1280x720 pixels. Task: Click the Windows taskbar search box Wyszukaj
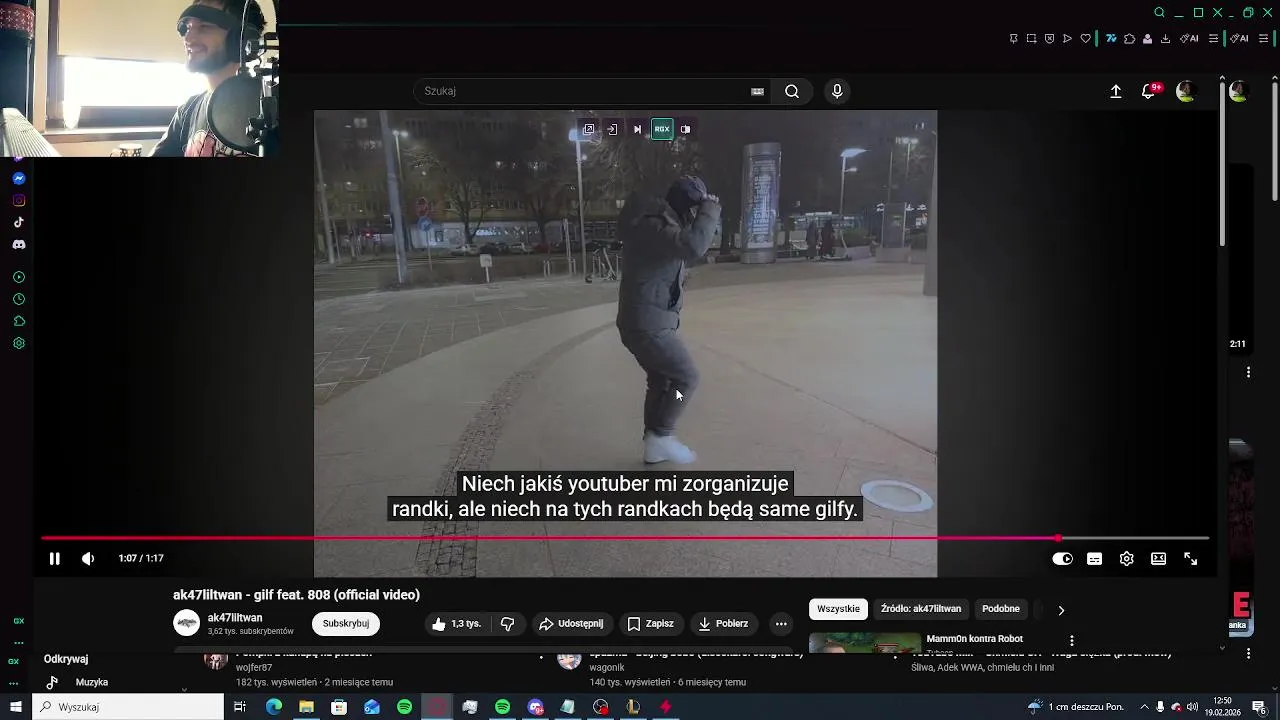128,707
